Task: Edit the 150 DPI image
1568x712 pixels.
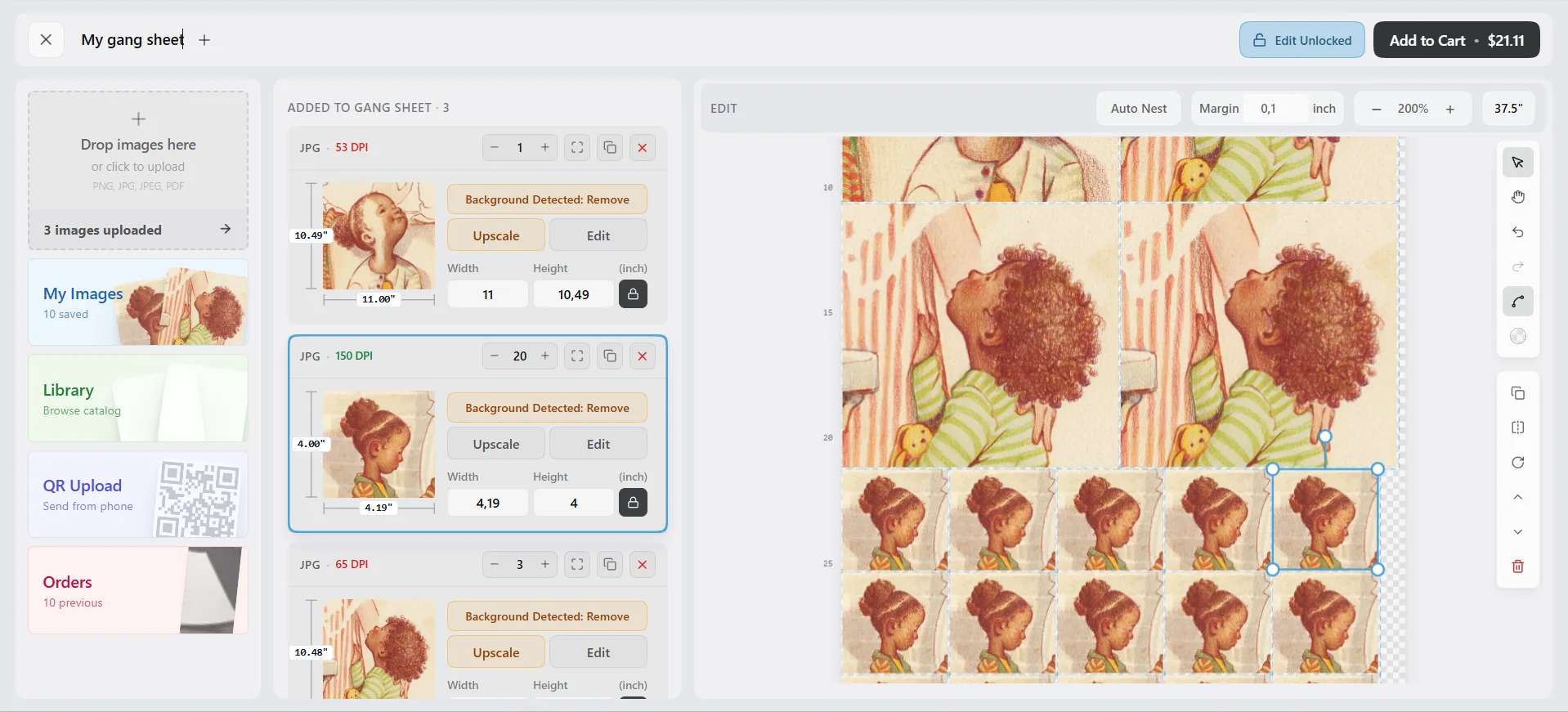Action: [598, 444]
